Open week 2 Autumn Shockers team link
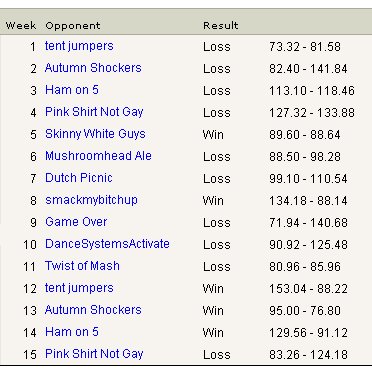Viewport: 372px width, 373px height. click(x=93, y=68)
